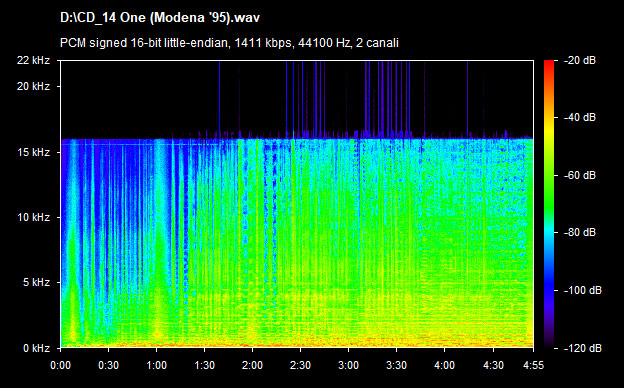Click the 15 kHz frequency axis label

pyautogui.click(x=33, y=152)
